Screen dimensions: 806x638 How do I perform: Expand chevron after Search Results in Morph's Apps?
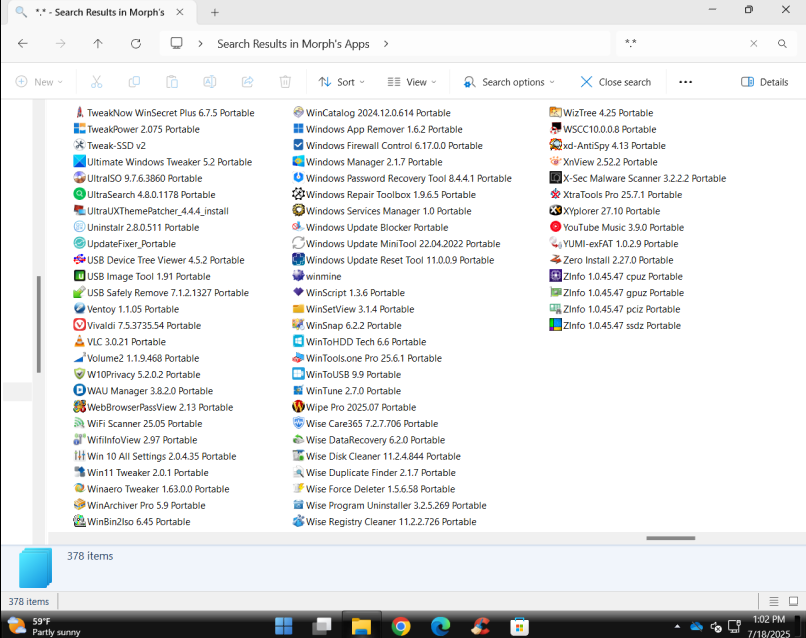pos(386,44)
